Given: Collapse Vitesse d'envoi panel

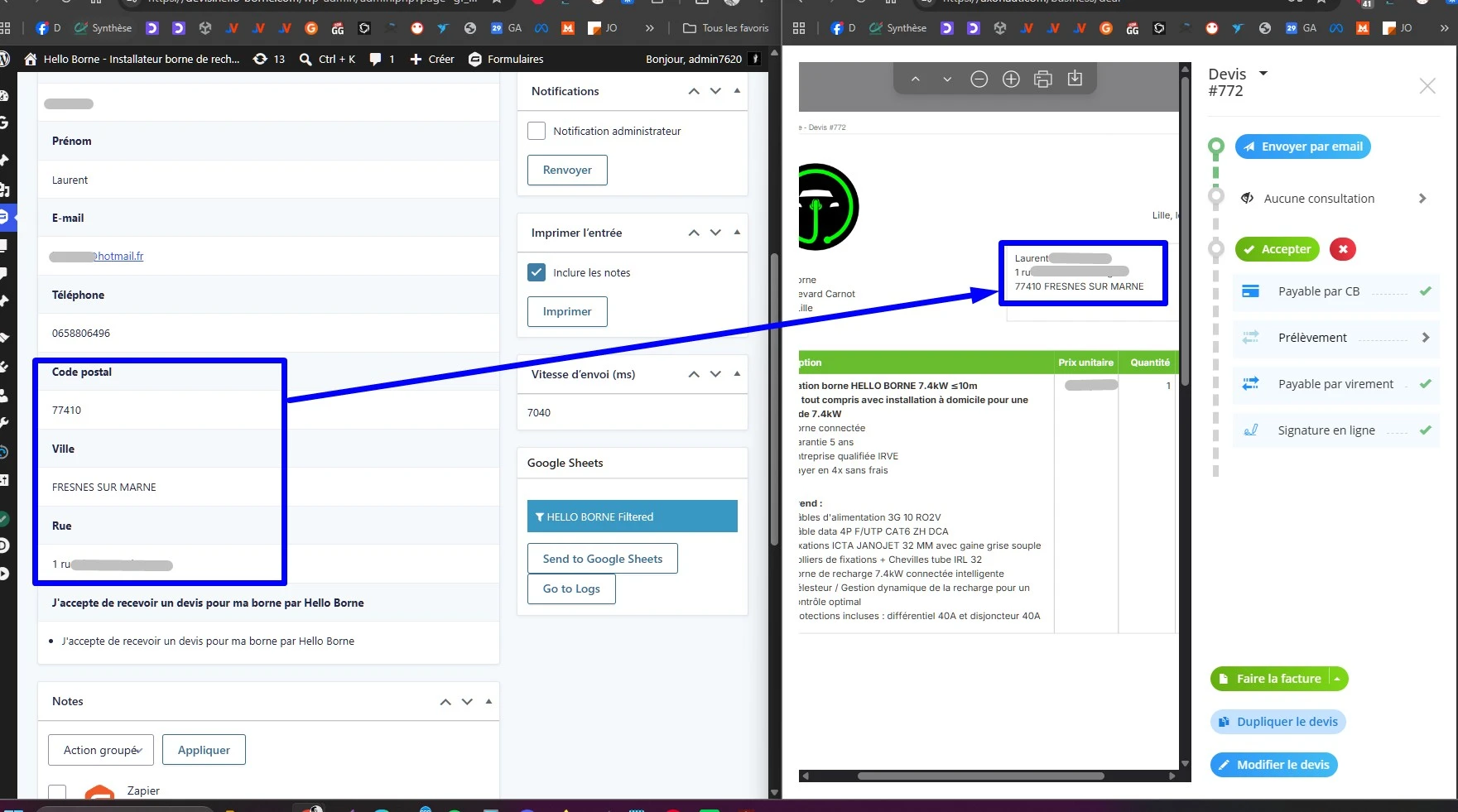Looking at the screenshot, I should (737, 373).
